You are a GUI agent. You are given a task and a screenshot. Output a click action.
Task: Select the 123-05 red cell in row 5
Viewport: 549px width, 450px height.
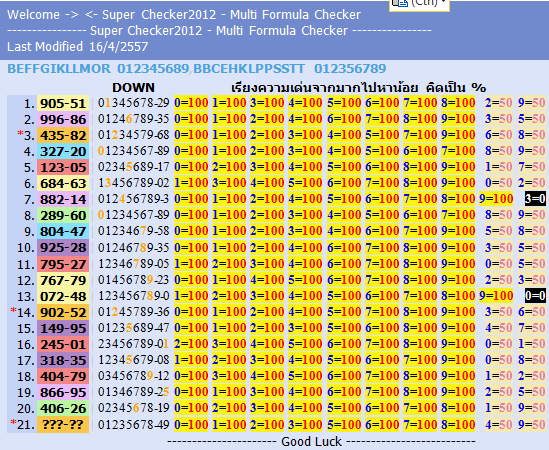[x=63, y=167]
